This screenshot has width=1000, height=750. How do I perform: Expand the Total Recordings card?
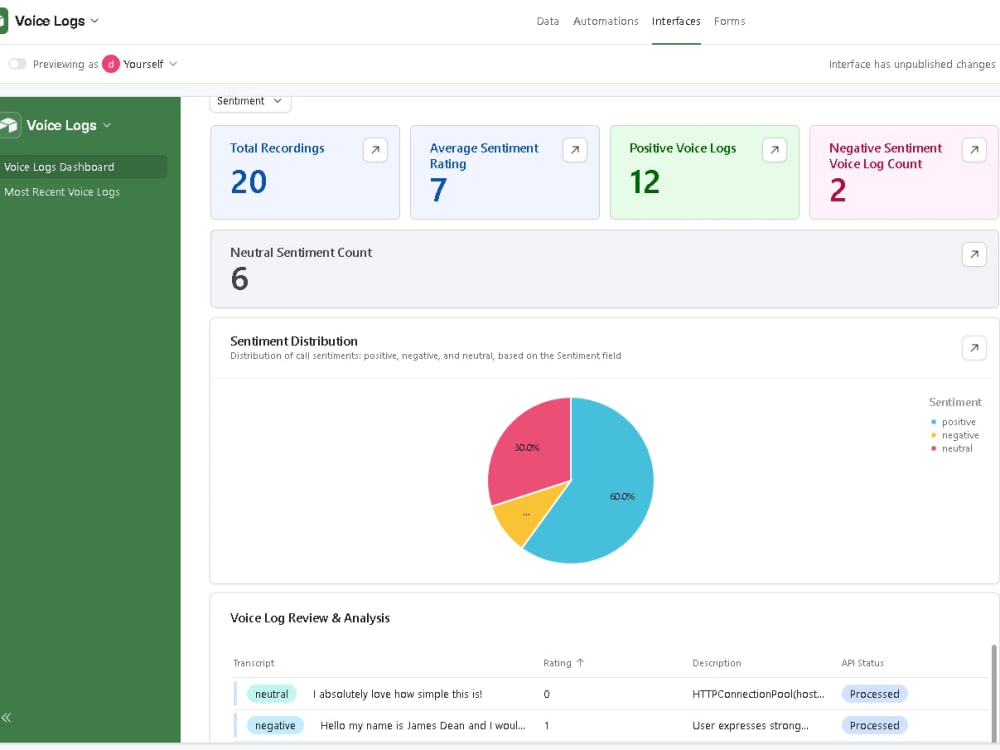375,150
